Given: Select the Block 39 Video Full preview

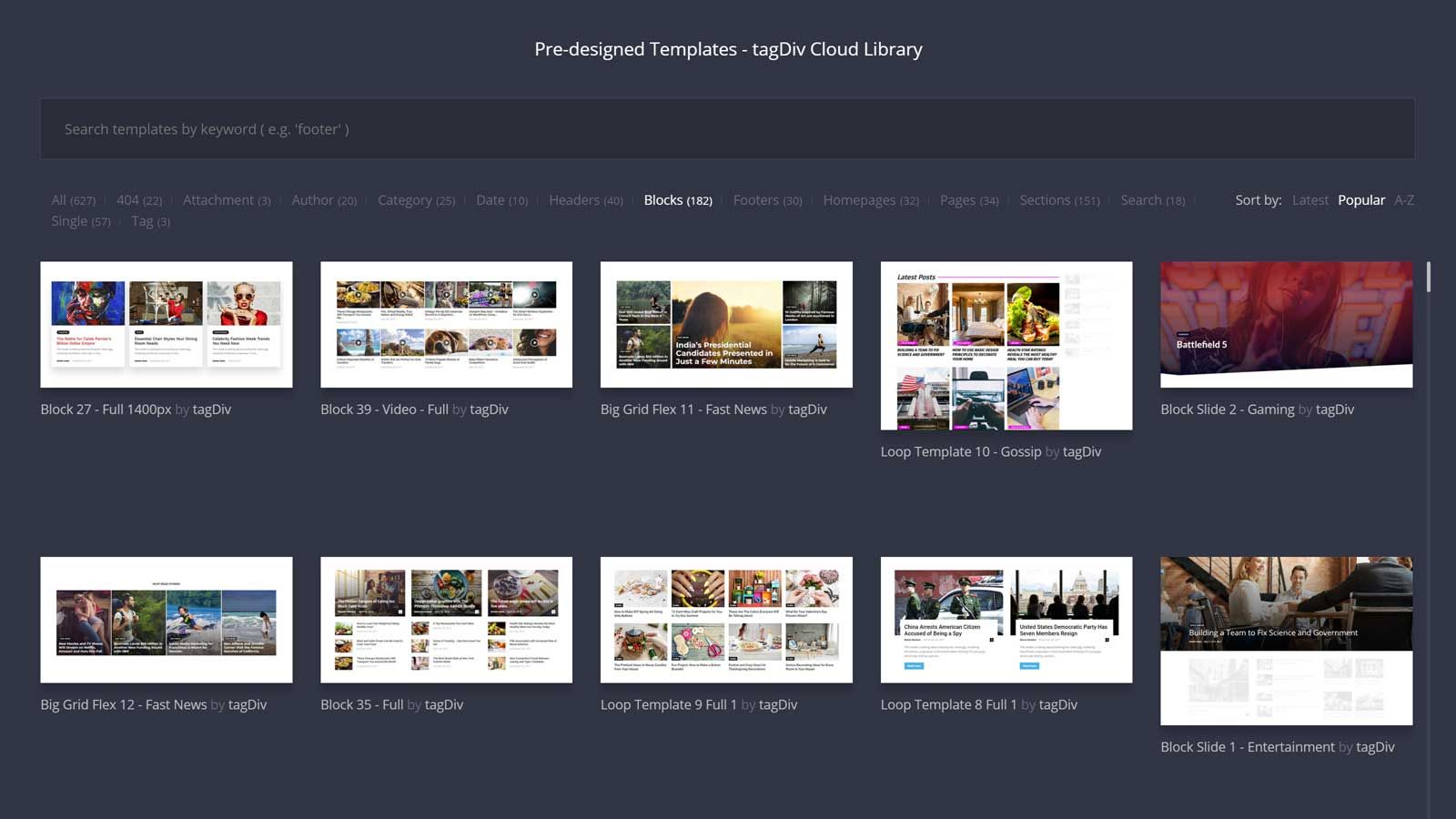Looking at the screenshot, I should pyautogui.click(x=446, y=325).
